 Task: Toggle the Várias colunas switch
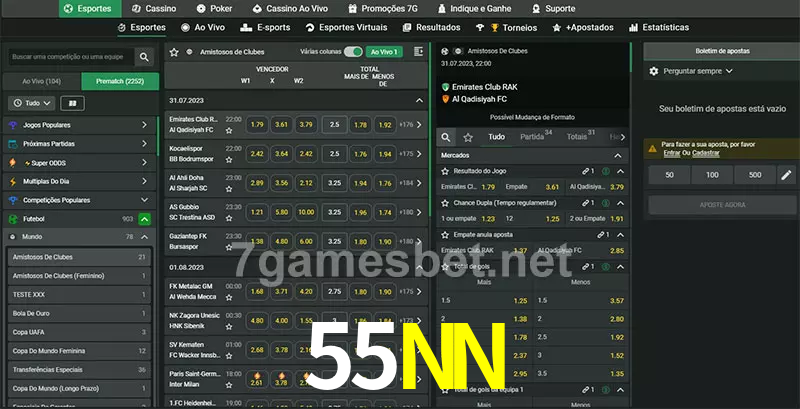click(353, 51)
